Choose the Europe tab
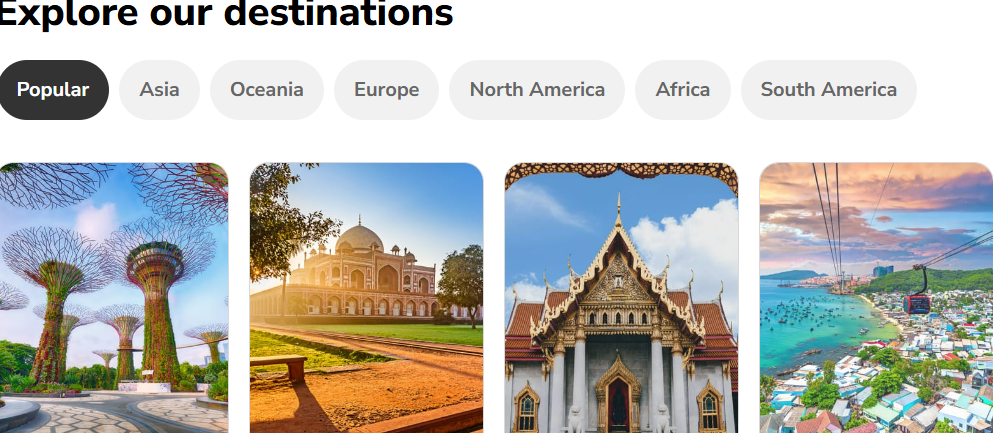 (386, 90)
